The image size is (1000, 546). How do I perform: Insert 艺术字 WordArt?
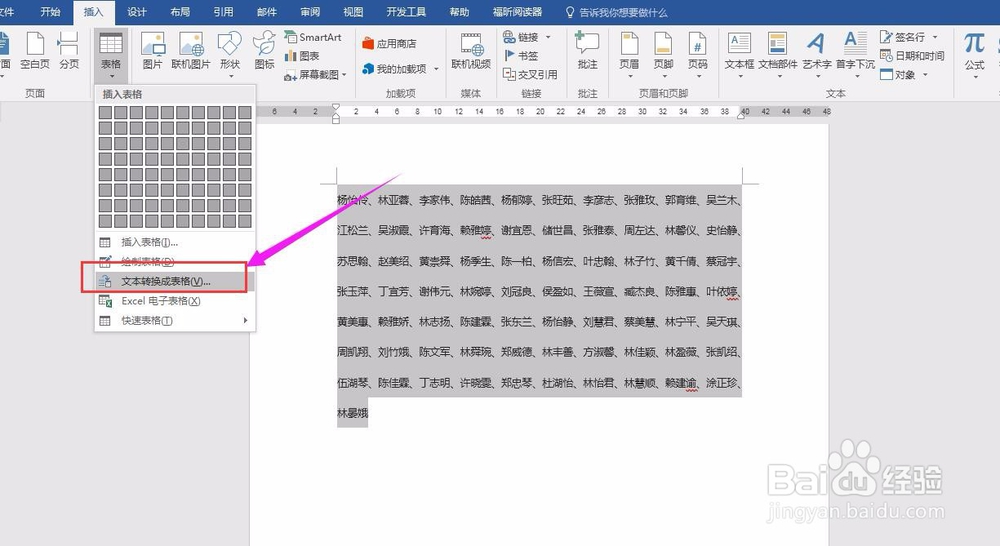(816, 54)
